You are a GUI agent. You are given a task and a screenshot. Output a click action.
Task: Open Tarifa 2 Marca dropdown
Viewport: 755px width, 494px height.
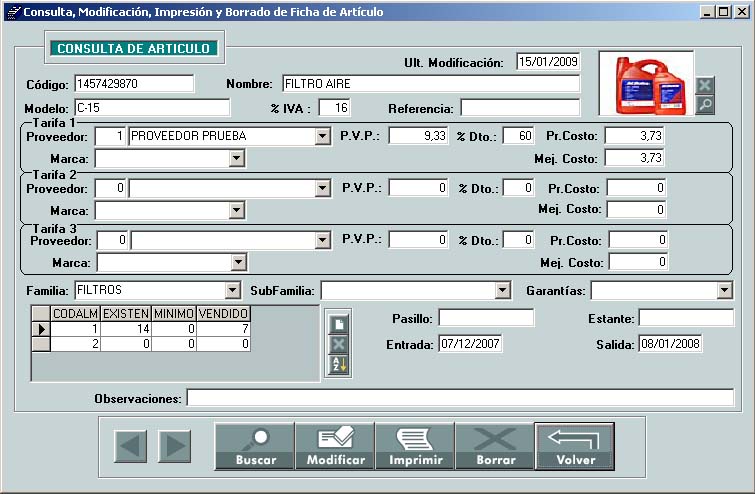(236, 210)
